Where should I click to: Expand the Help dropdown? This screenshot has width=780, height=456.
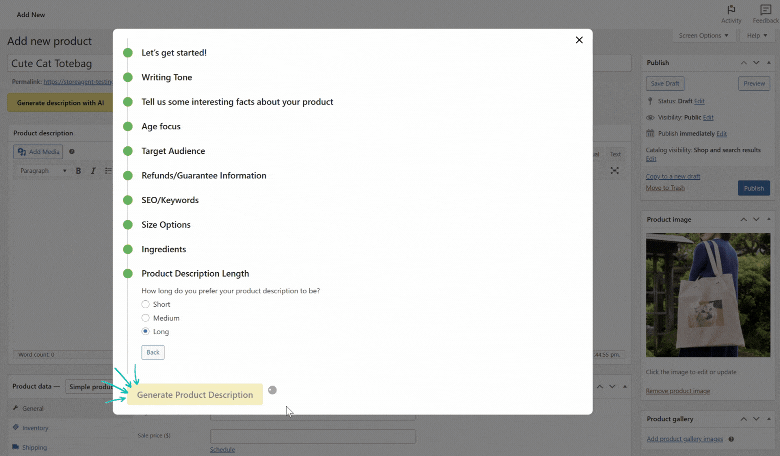(x=757, y=35)
